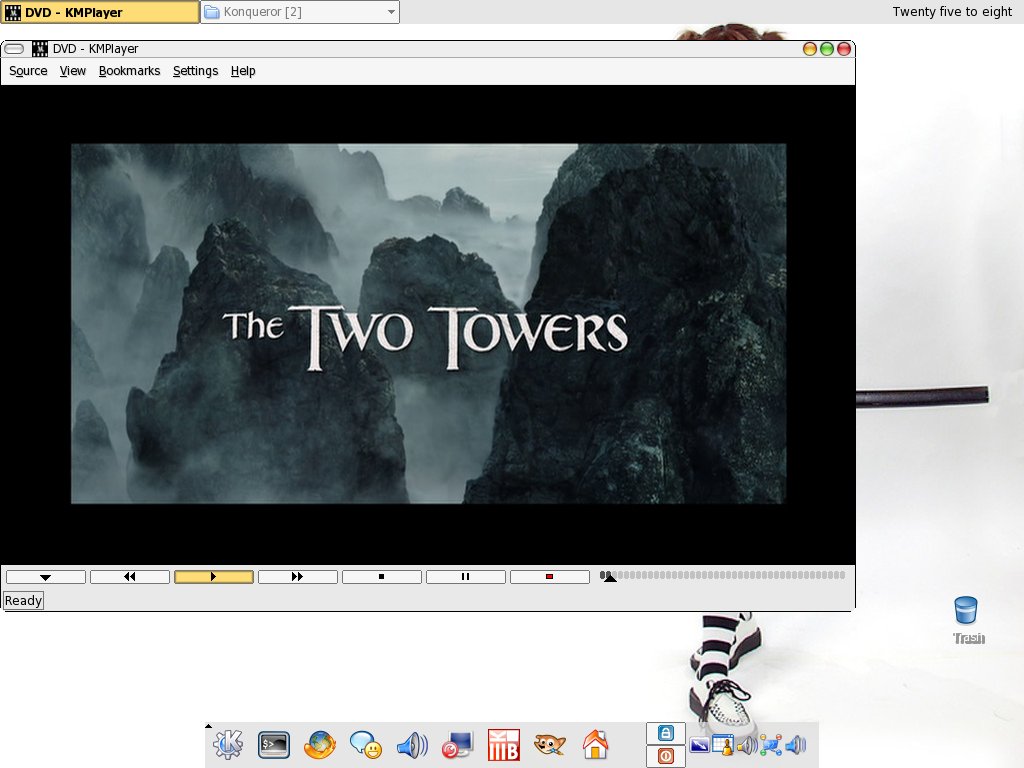Click the rewind playback button

[x=130, y=577]
